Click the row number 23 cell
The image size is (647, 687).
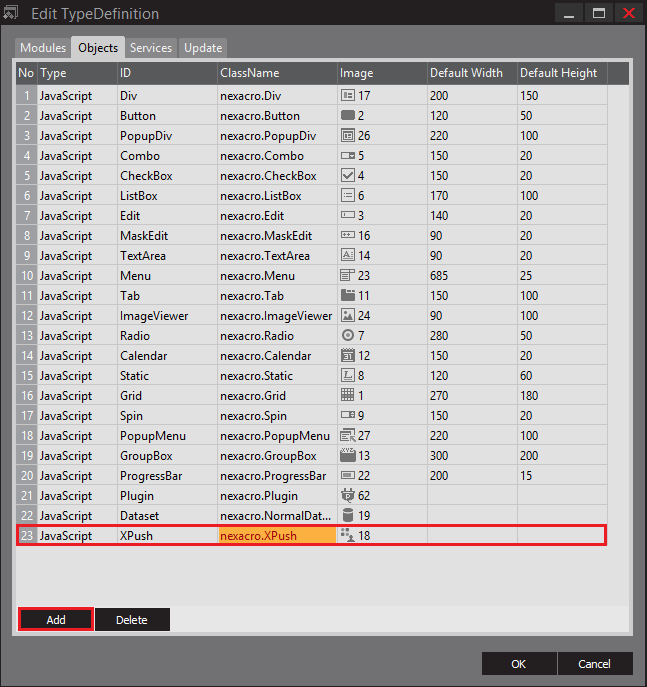pos(27,536)
